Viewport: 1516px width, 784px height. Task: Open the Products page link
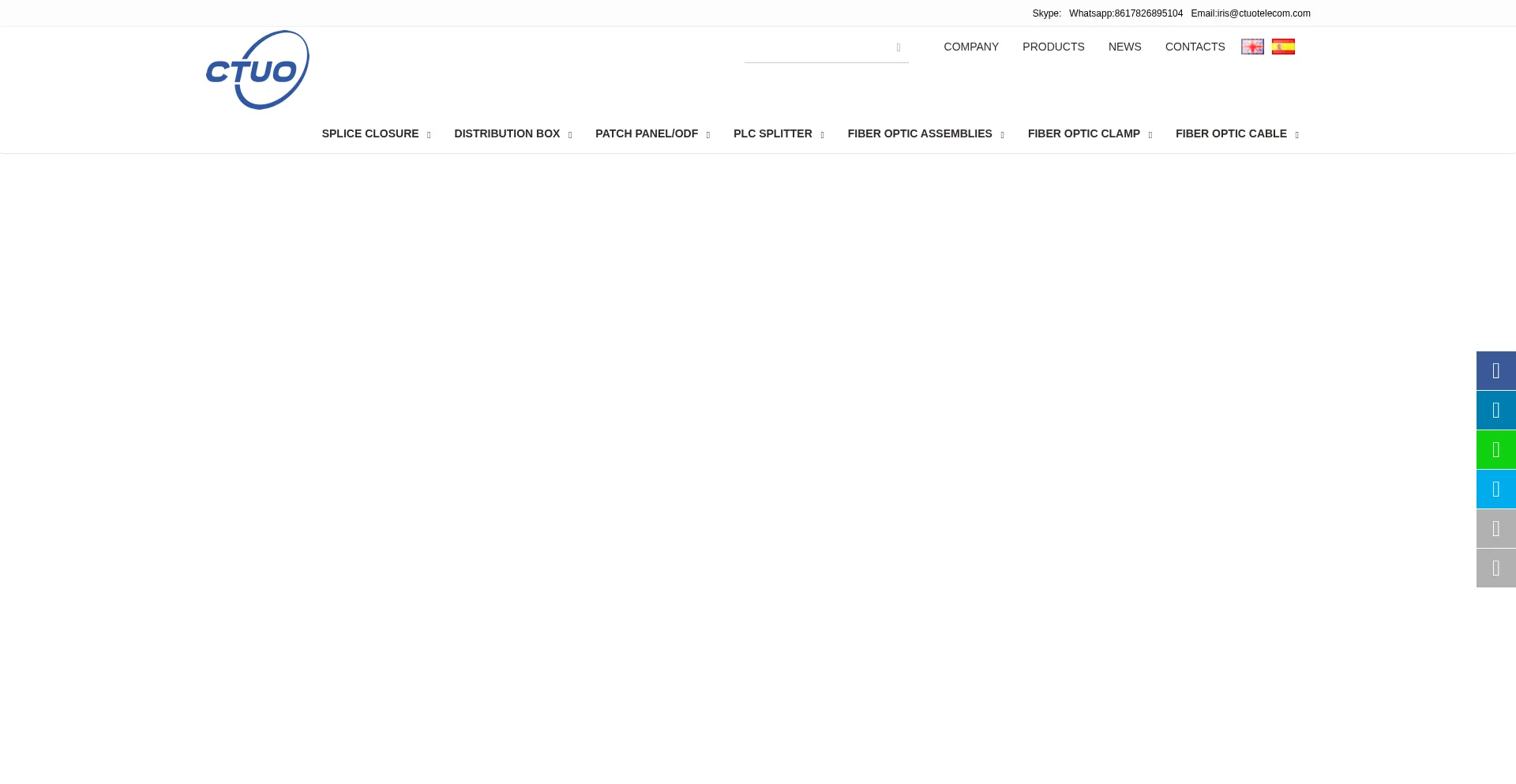(1053, 47)
